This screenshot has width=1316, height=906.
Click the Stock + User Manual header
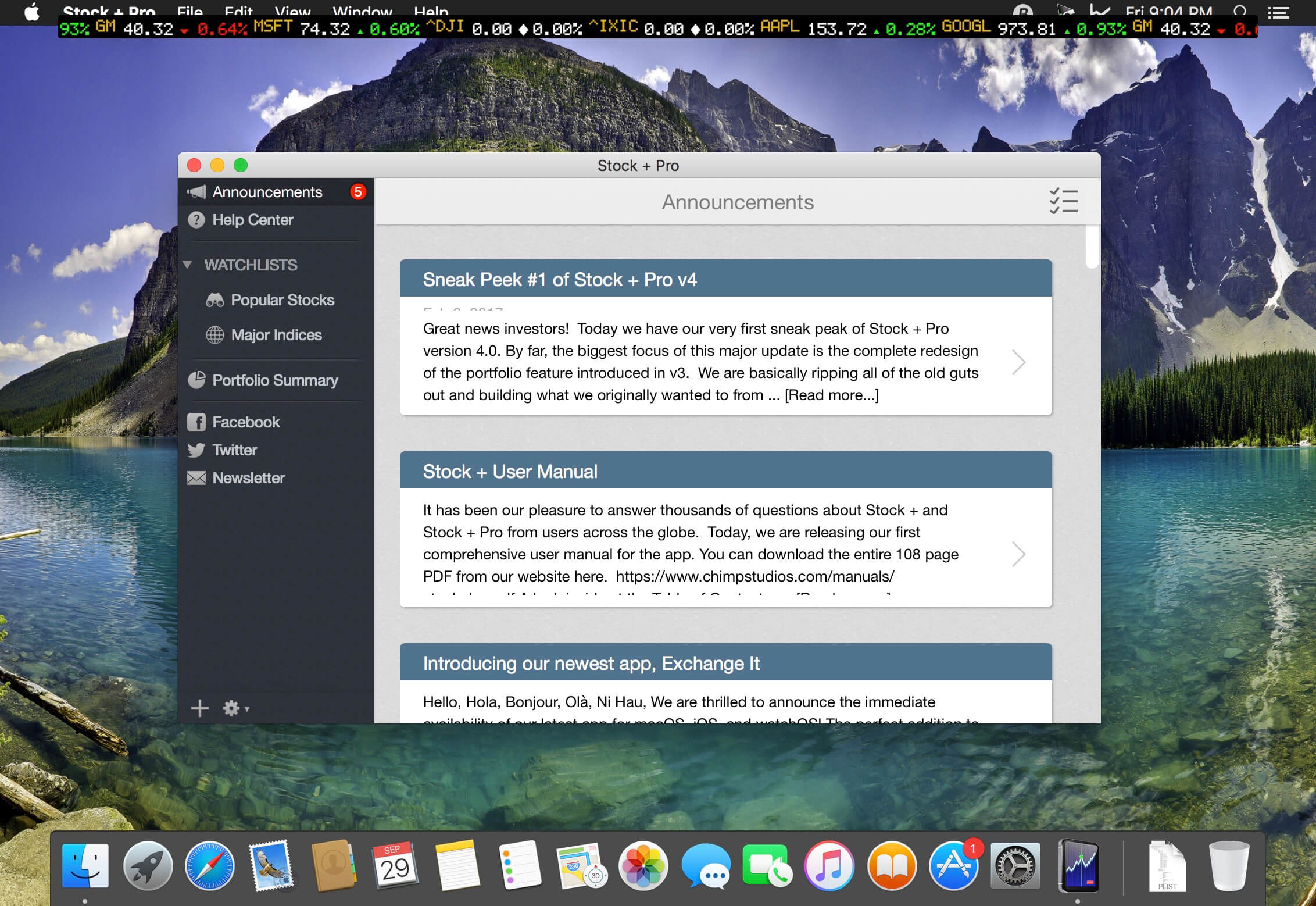tap(726, 471)
